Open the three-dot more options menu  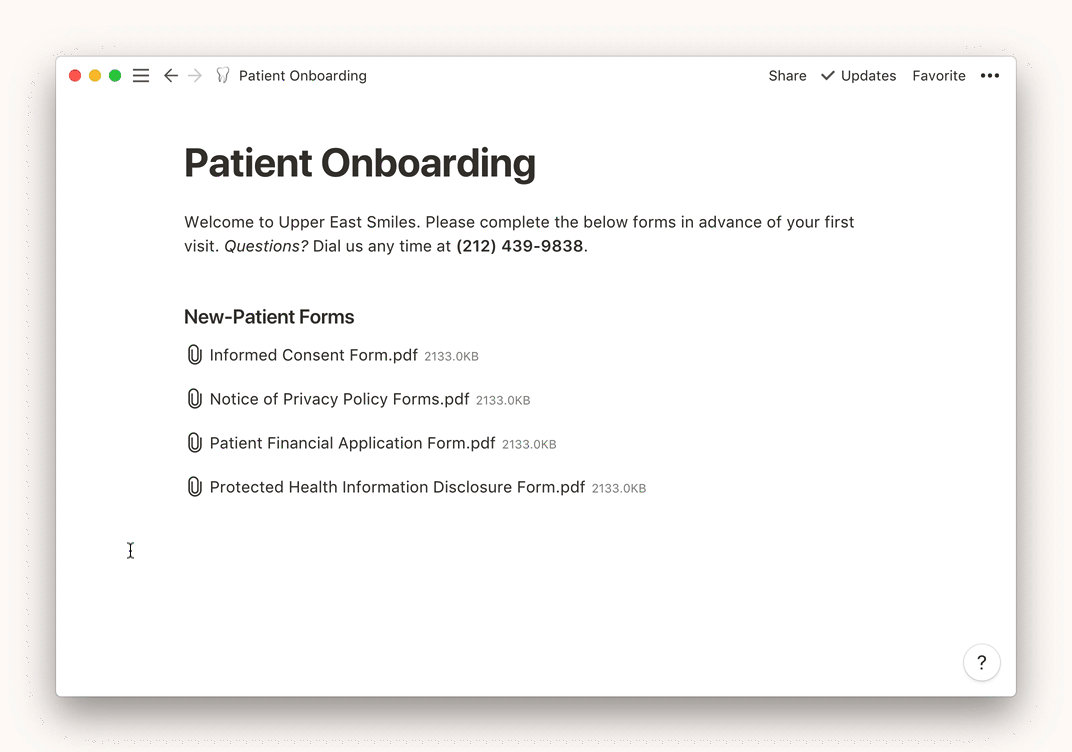pos(989,76)
